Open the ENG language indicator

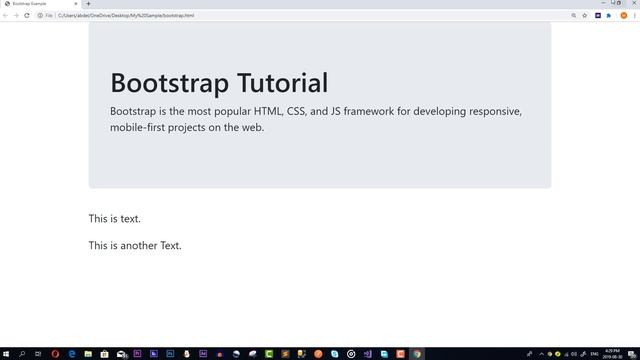594,354
